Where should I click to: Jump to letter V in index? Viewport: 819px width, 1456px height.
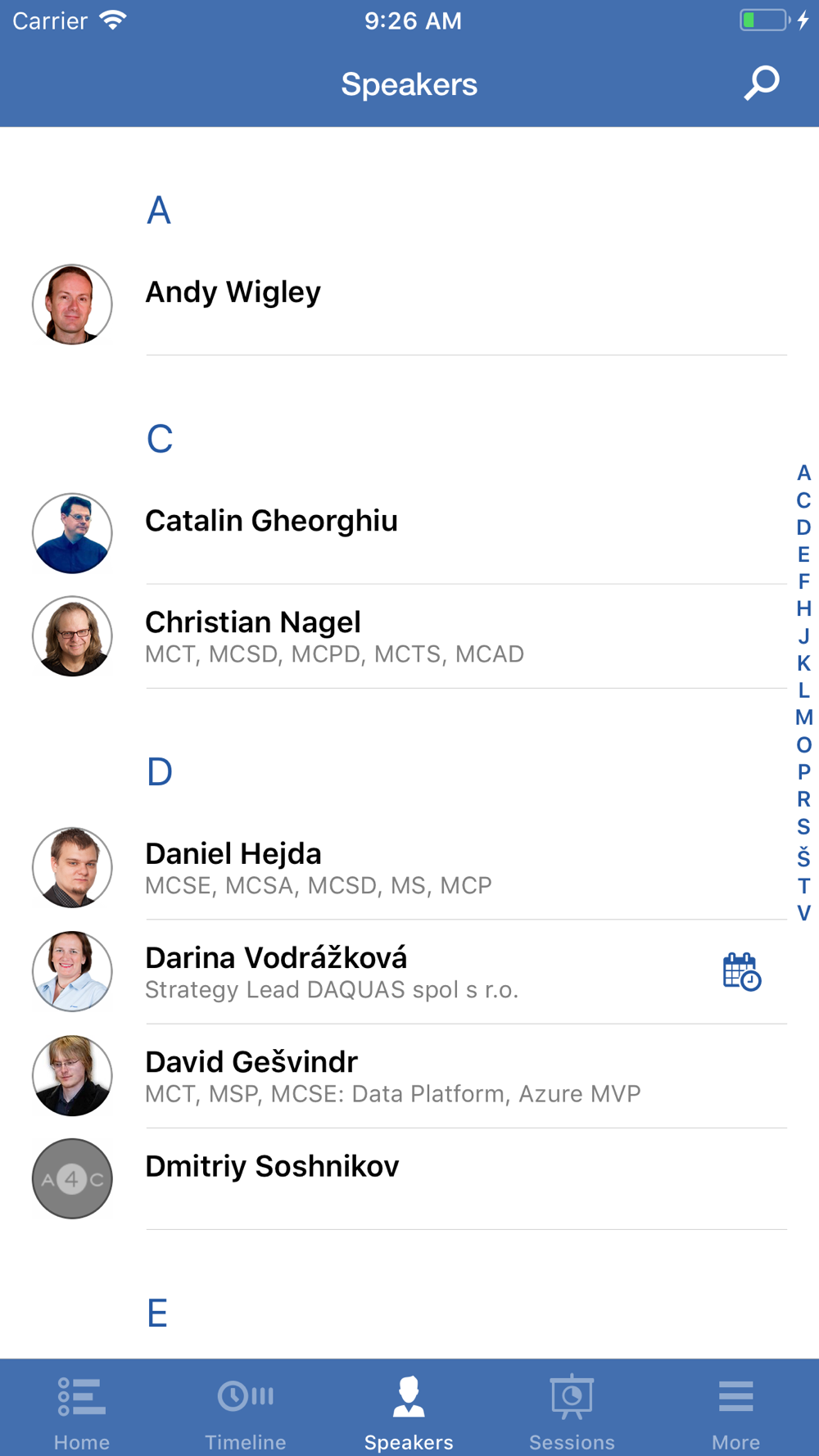point(803,913)
